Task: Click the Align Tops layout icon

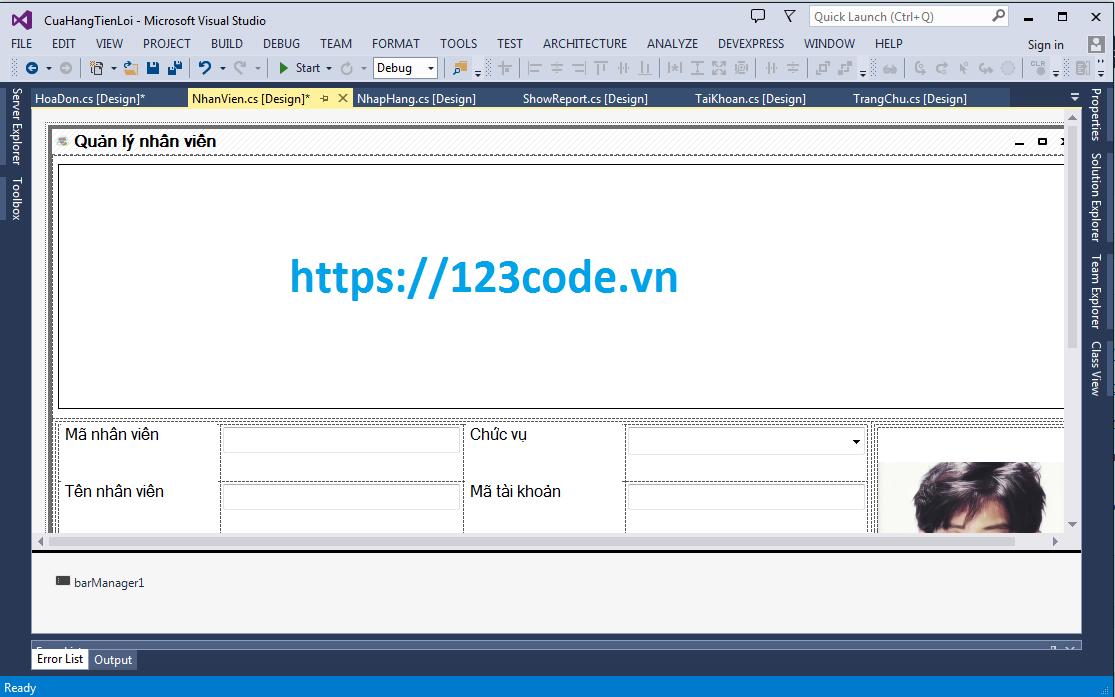Action: pos(600,68)
